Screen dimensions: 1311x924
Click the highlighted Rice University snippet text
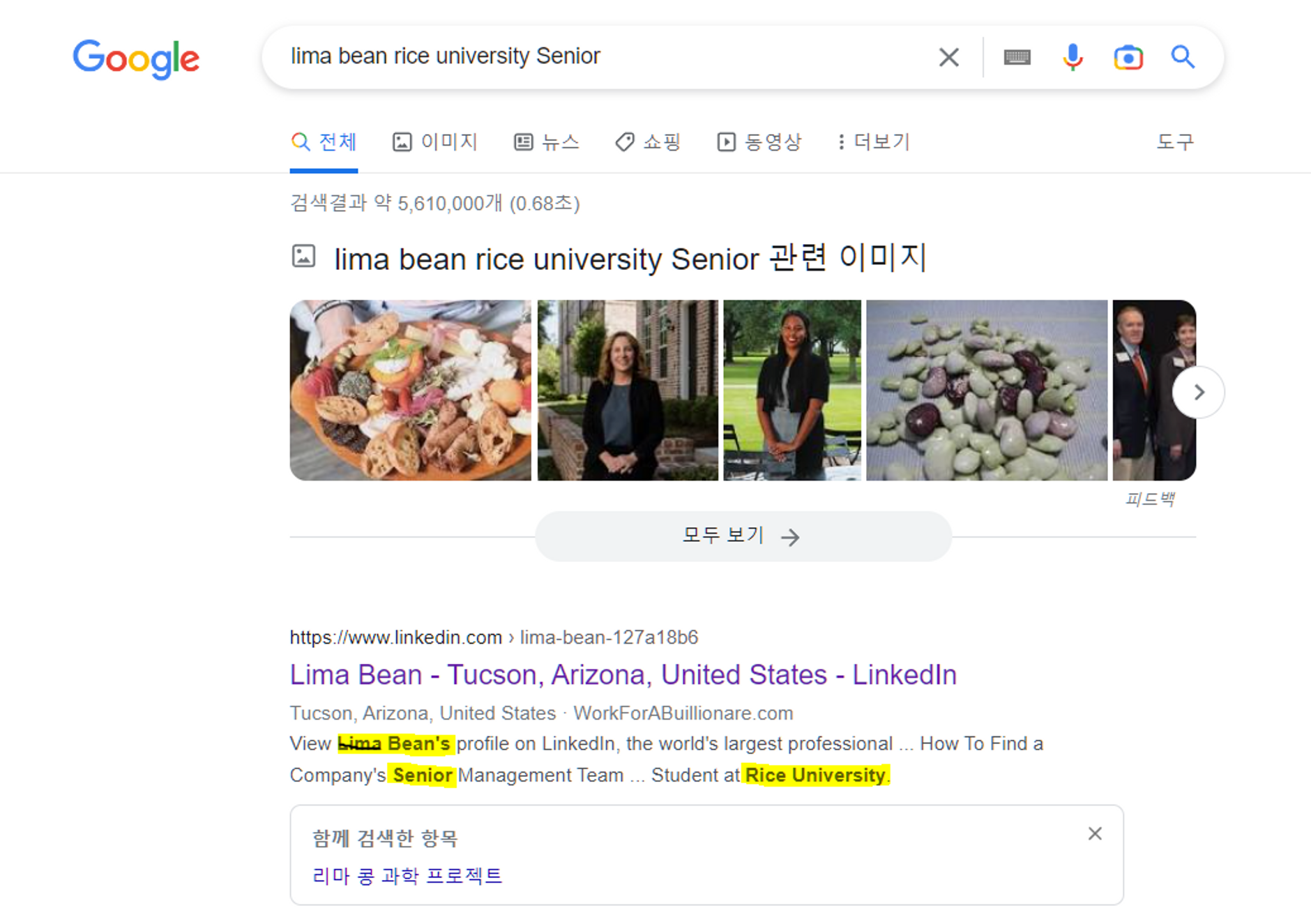point(816,775)
